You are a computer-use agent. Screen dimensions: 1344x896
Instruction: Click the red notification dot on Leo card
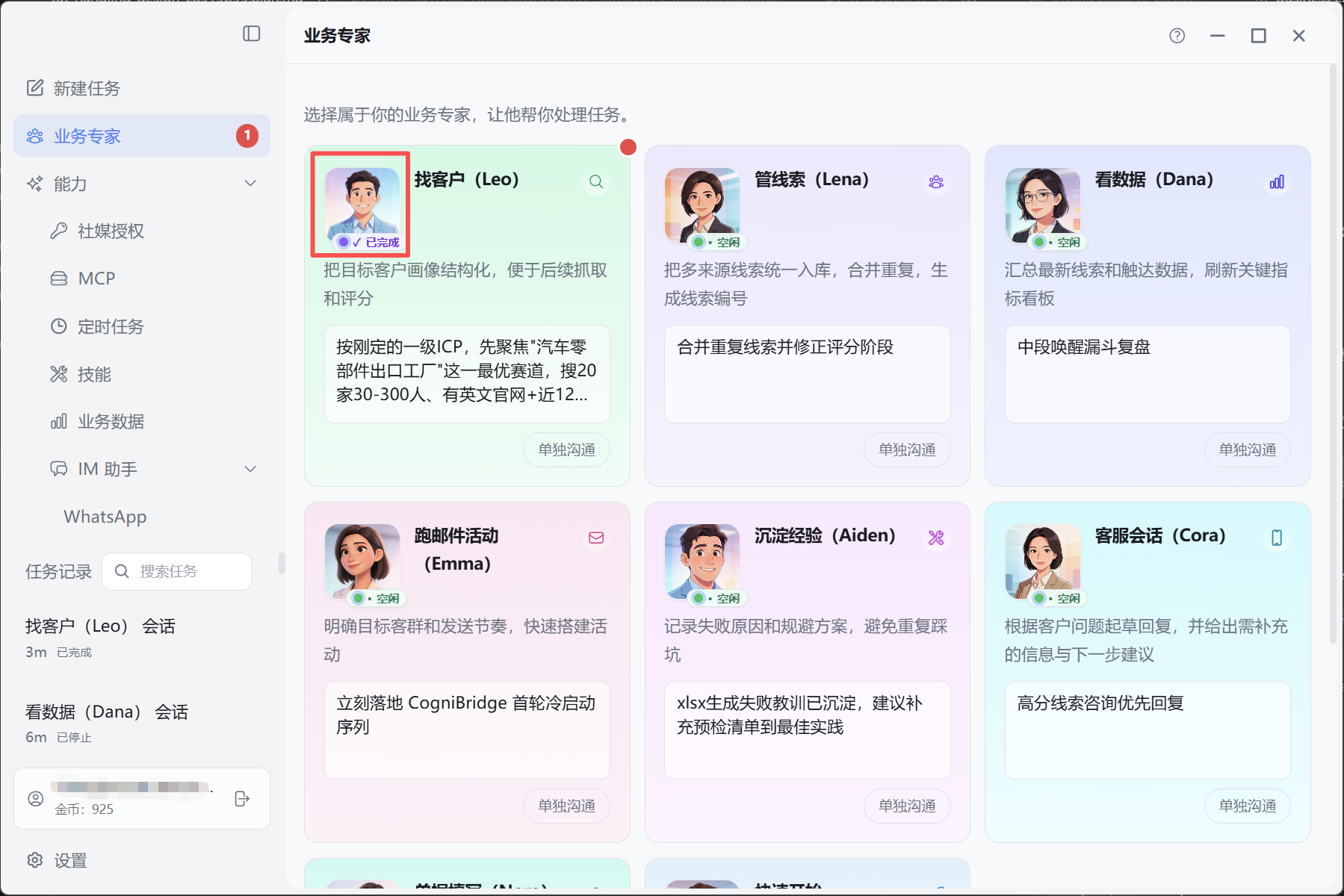tap(628, 147)
